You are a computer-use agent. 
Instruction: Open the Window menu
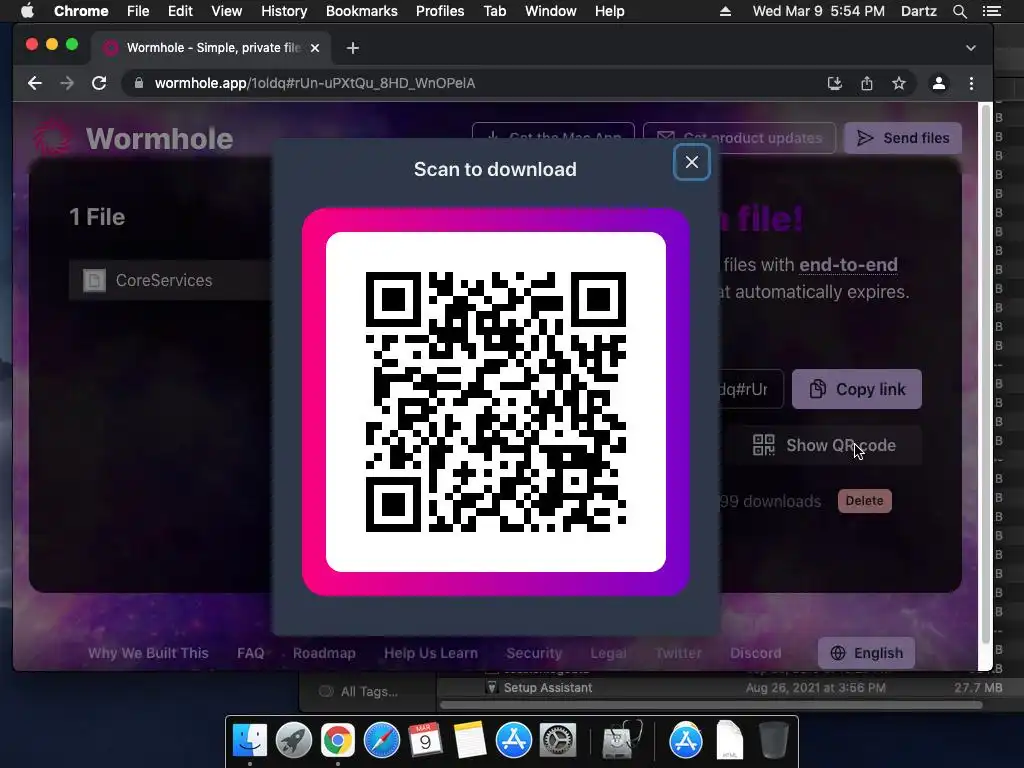(551, 11)
